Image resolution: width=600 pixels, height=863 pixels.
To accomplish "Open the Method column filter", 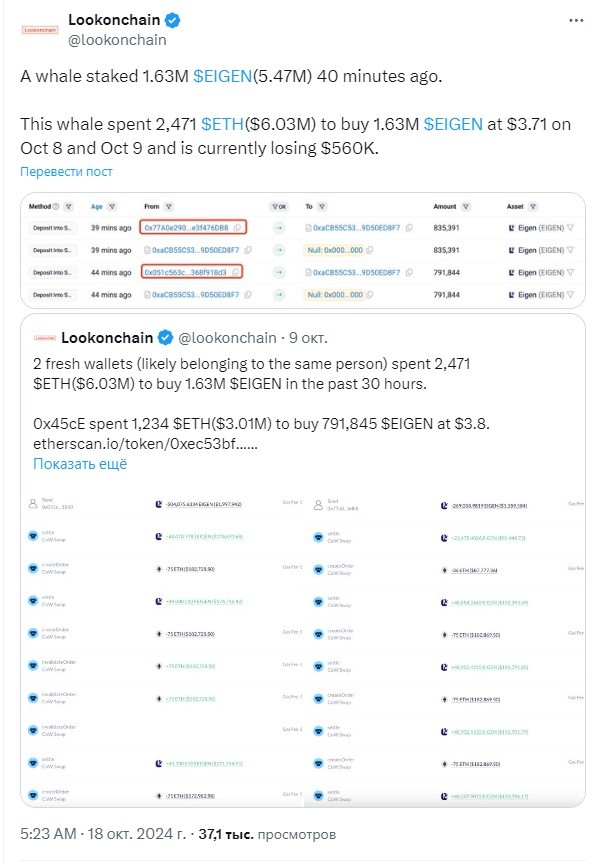I will 68,206.
